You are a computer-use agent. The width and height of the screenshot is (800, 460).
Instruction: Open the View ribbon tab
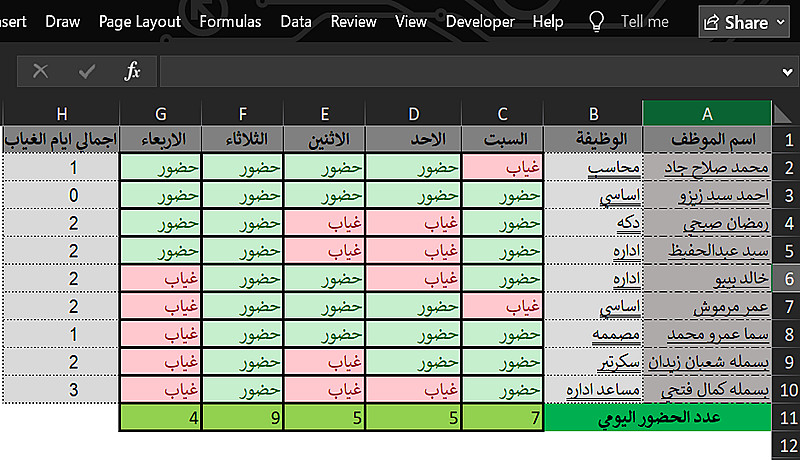click(411, 21)
